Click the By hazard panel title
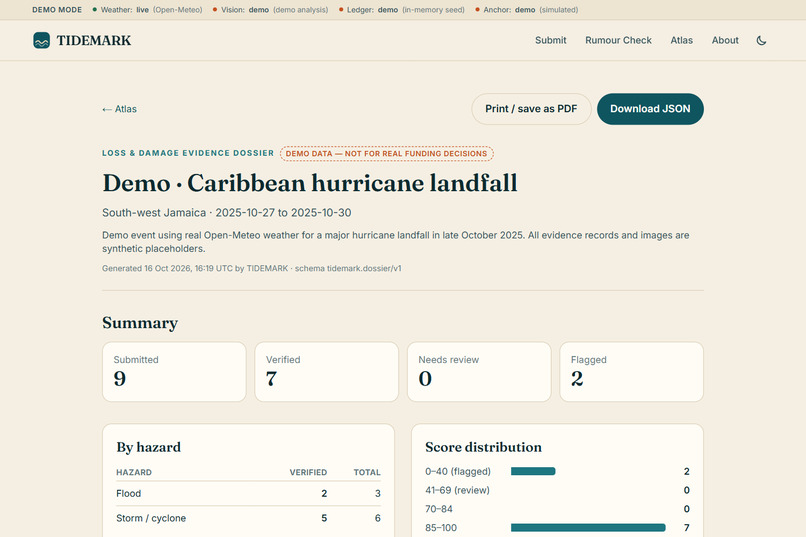Screen dimensions: 806x537 (x=149, y=447)
